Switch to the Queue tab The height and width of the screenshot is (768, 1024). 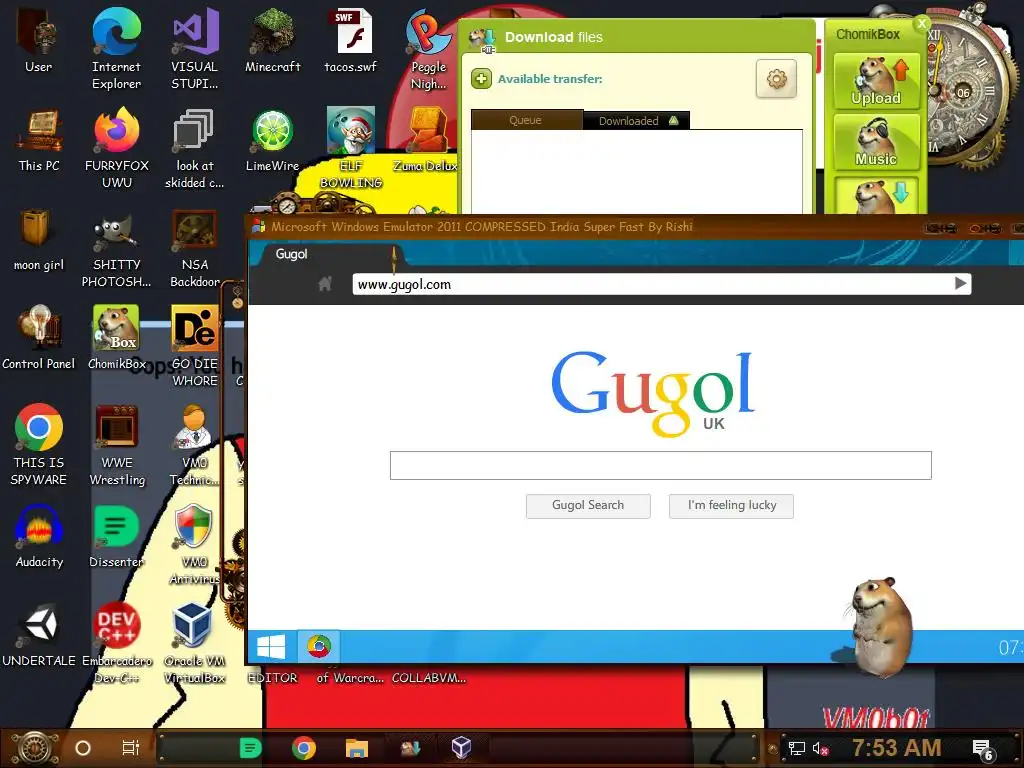coord(526,120)
